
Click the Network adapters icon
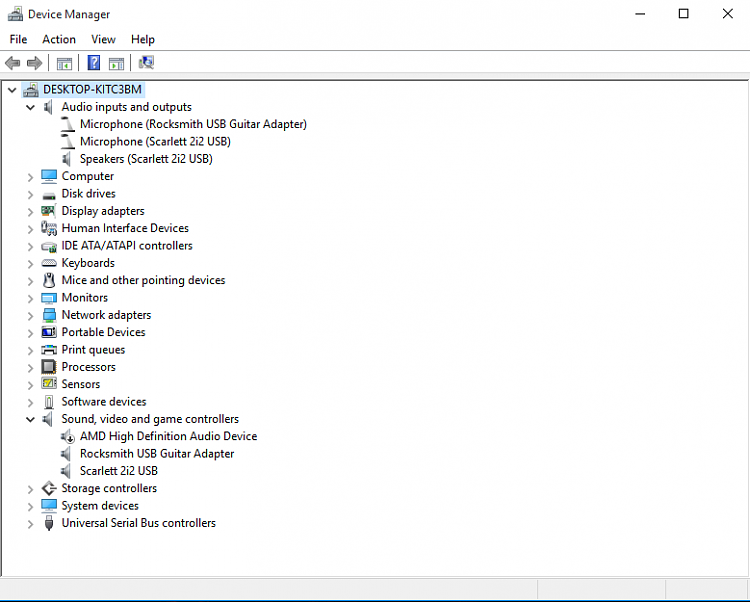click(49, 315)
